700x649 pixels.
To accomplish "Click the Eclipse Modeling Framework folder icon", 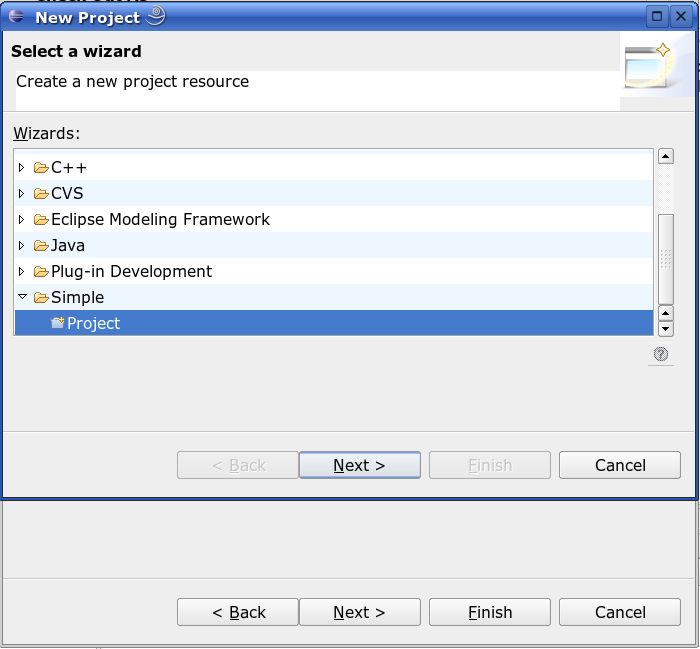I will 41,220.
